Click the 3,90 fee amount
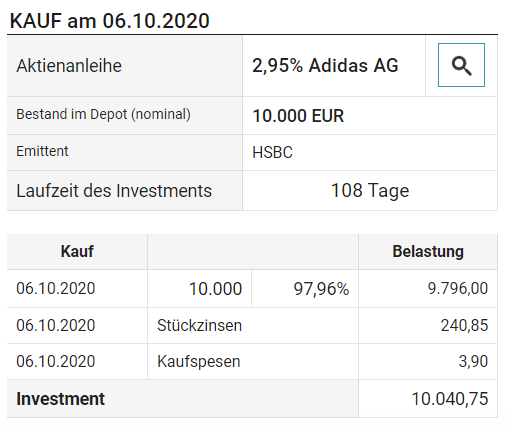This screenshot has width=509, height=430. pos(473,361)
